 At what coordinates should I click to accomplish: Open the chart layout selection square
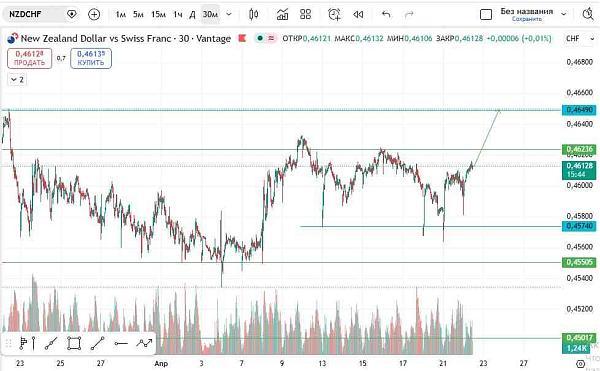[x=486, y=15]
